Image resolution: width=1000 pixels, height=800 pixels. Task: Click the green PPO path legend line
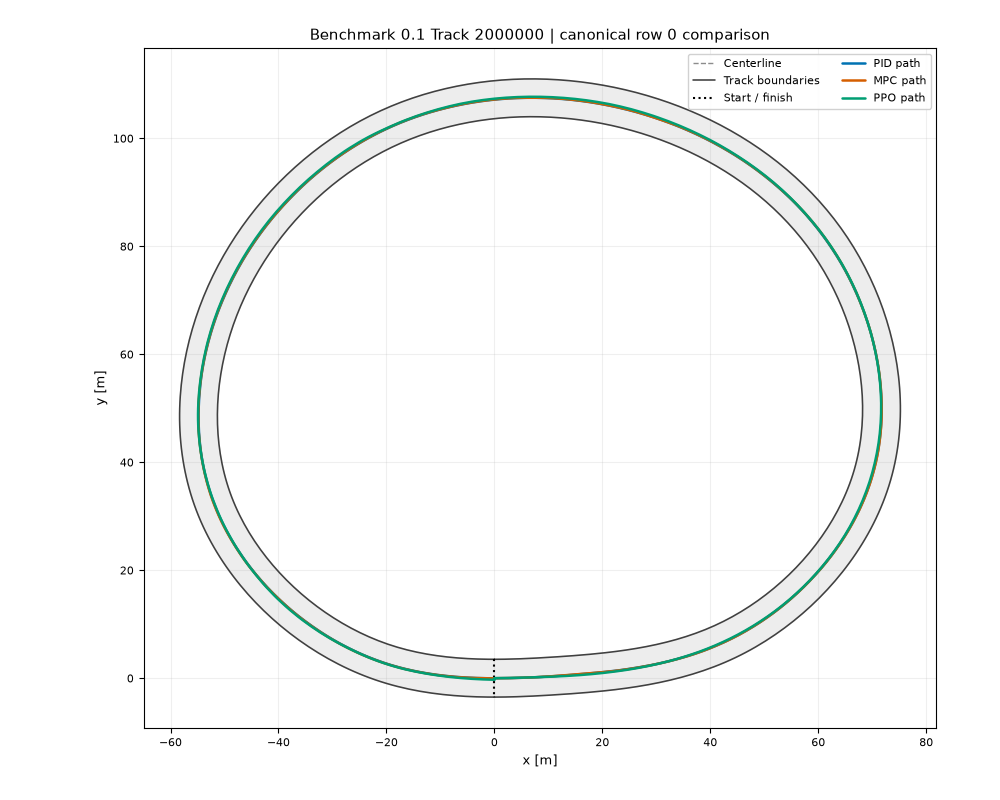pyautogui.click(x=854, y=98)
